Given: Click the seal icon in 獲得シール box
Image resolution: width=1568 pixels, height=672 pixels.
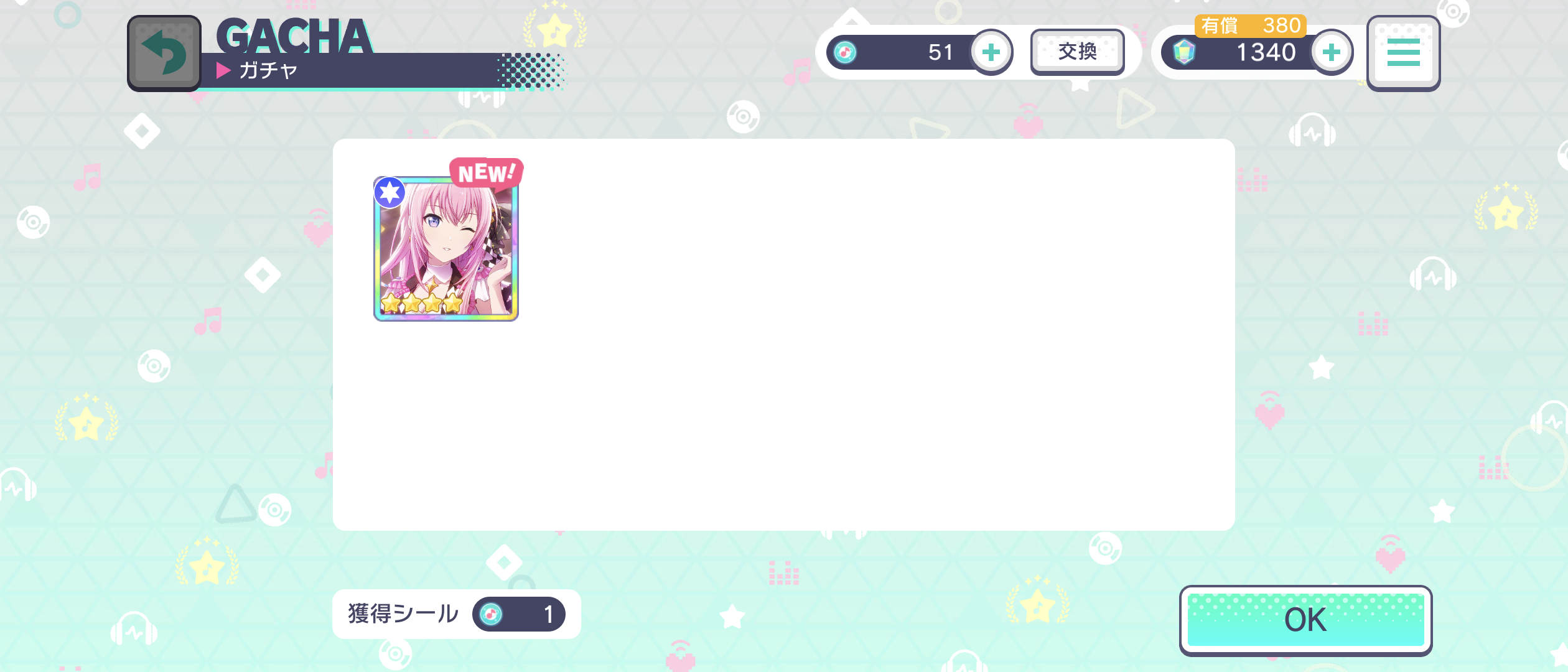Looking at the screenshot, I should (491, 614).
